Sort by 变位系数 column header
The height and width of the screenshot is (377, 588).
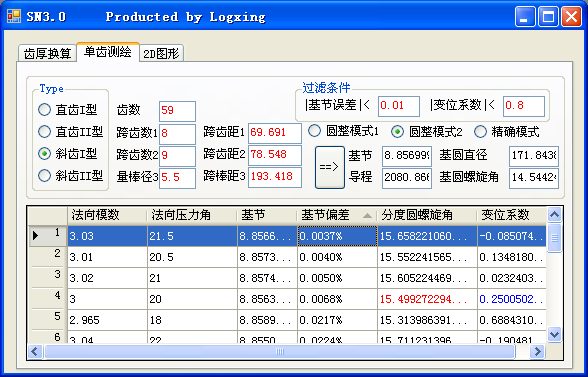pyautogui.click(x=511, y=215)
